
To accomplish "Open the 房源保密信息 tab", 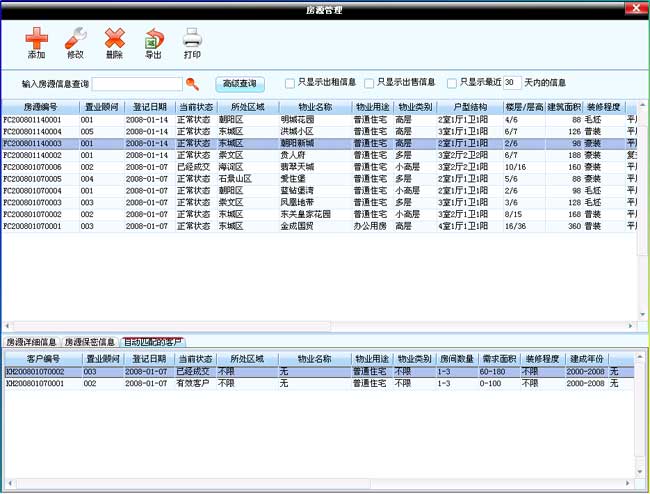I will pyautogui.click(x=90, y=342).
